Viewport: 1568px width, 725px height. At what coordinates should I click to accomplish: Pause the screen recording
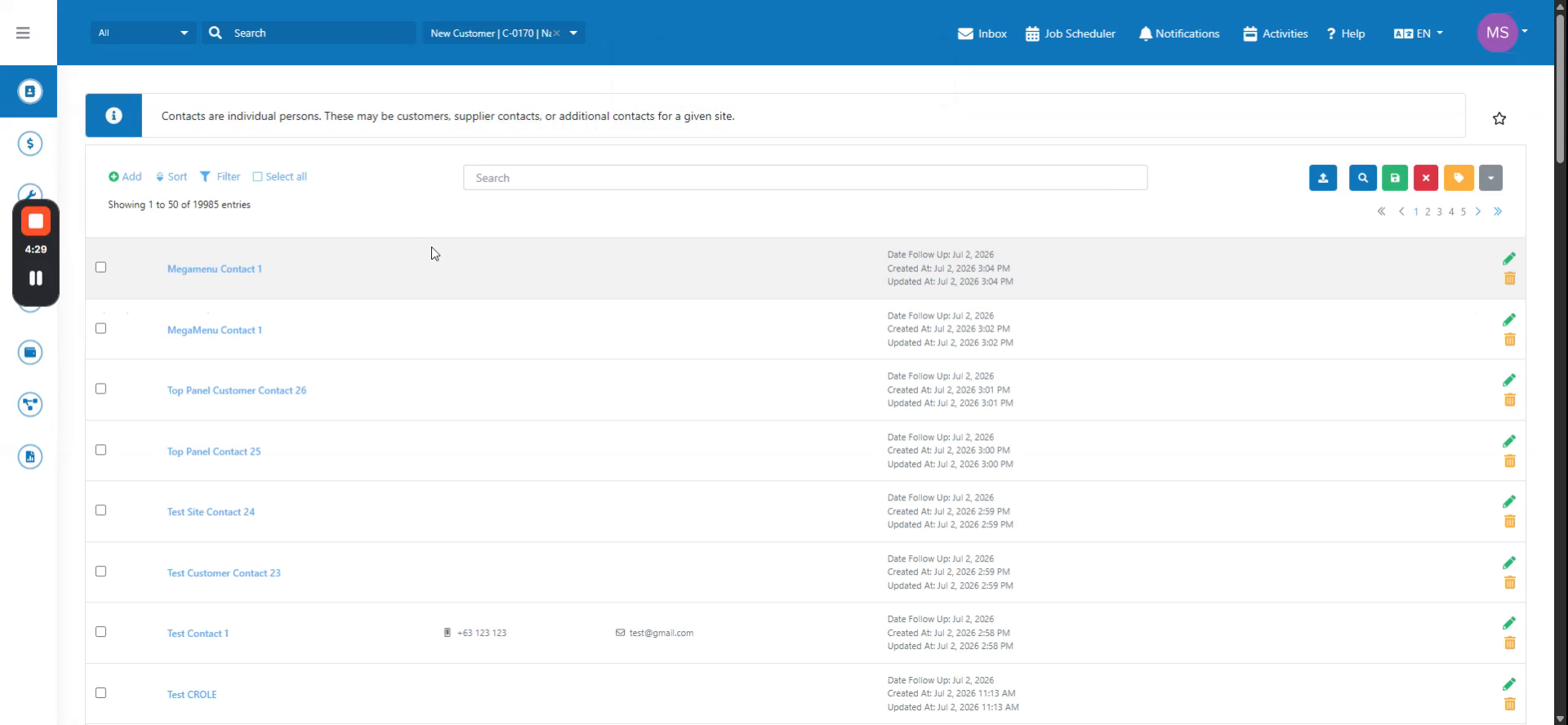pyautogui.click(x=36, y=278)
